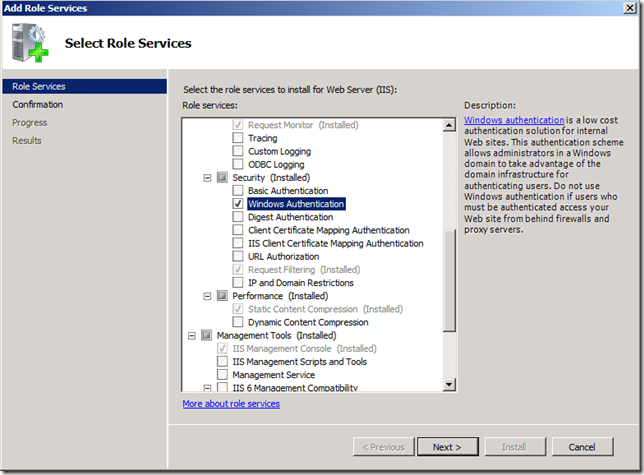Uncheck the Windows Authentication checkbox

[238, 204]
